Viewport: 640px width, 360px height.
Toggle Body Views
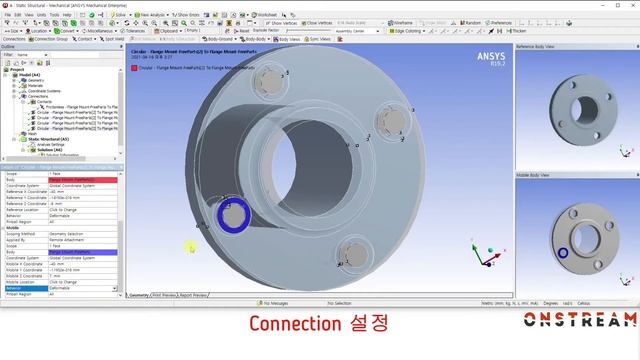[x=287, y=39]
